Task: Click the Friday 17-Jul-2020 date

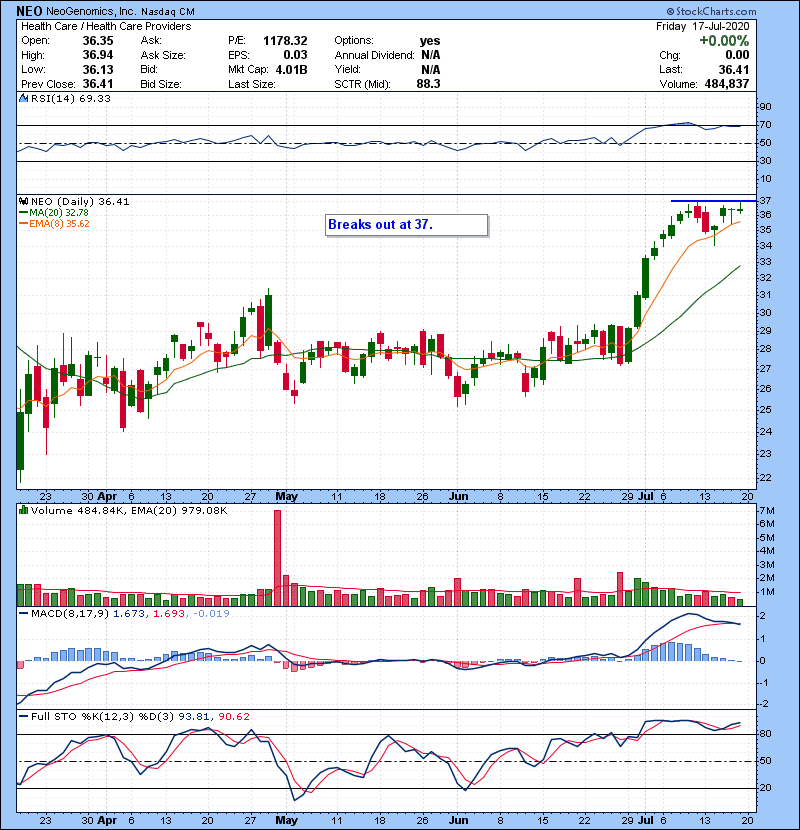Action: (x=703, y=26)
